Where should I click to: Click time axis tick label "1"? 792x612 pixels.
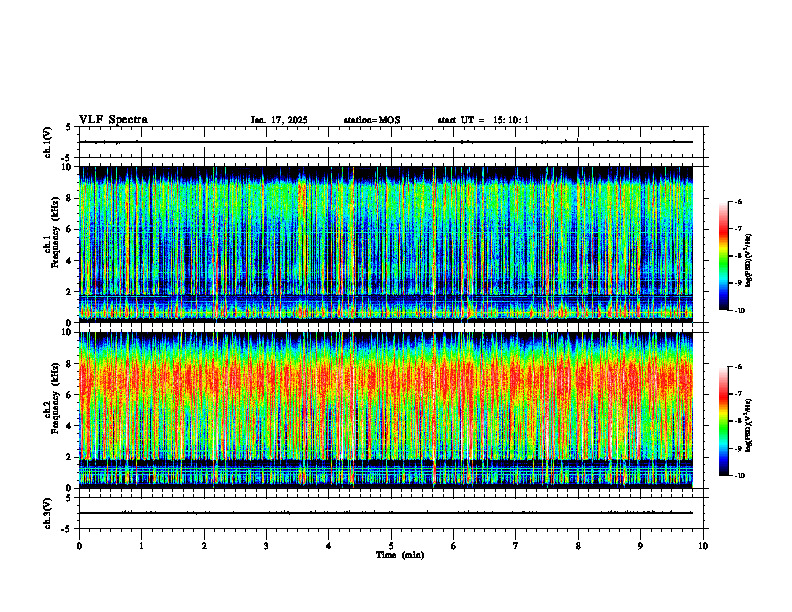(141, 546)
